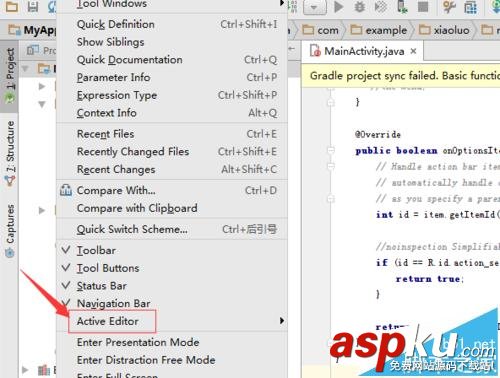Viewport: 500px width, 378px height.
Task: Fold the code block at the closing brace
Action: pyautogui.click(x=331, y=102)
